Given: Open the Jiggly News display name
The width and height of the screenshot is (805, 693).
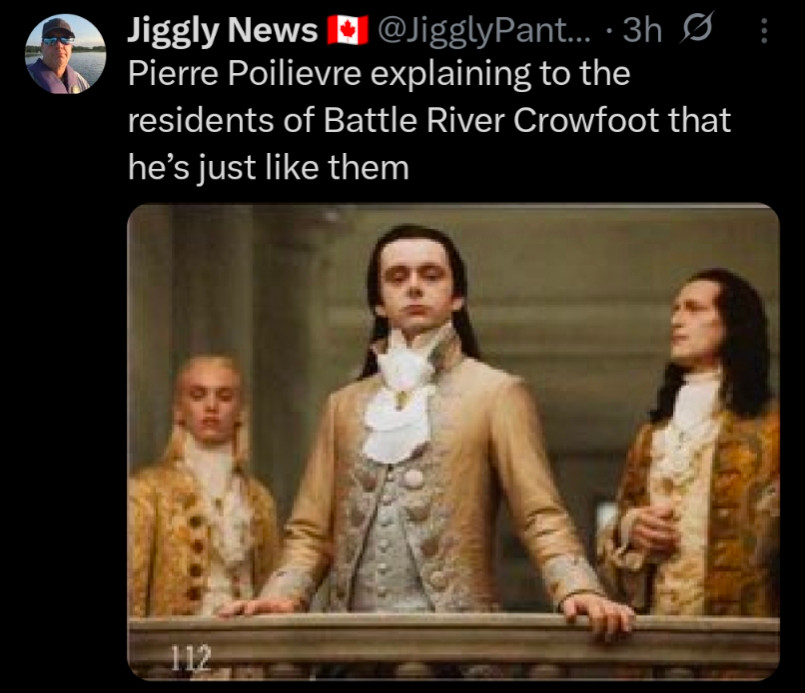Looking at the screenshot, I should coord(222,30).
